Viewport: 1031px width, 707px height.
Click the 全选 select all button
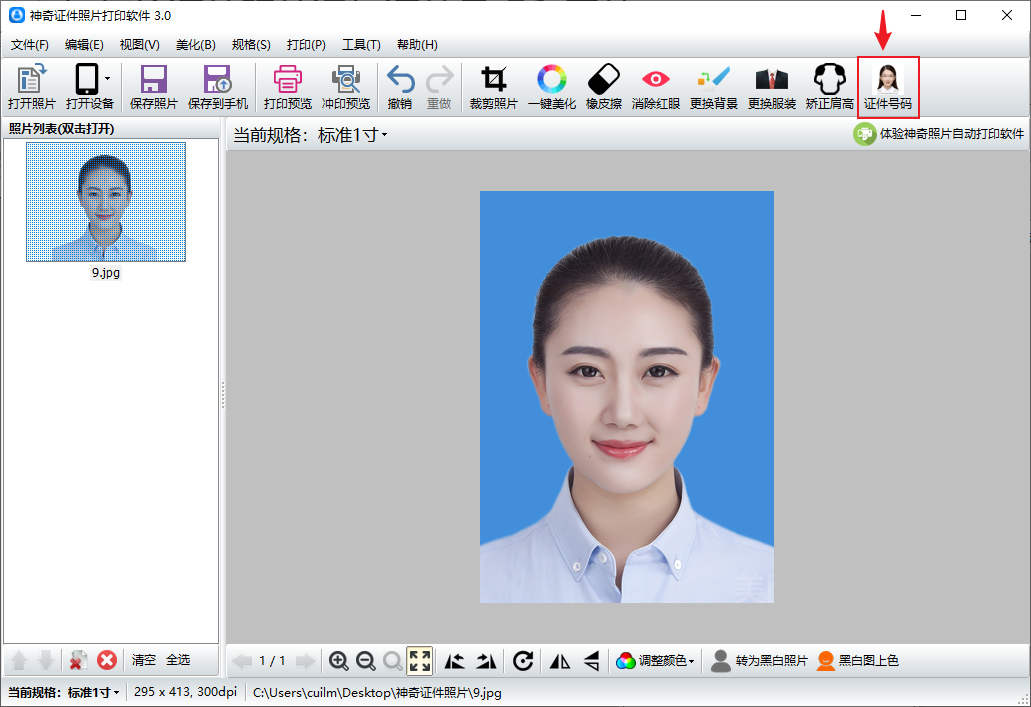coord(178,660)
